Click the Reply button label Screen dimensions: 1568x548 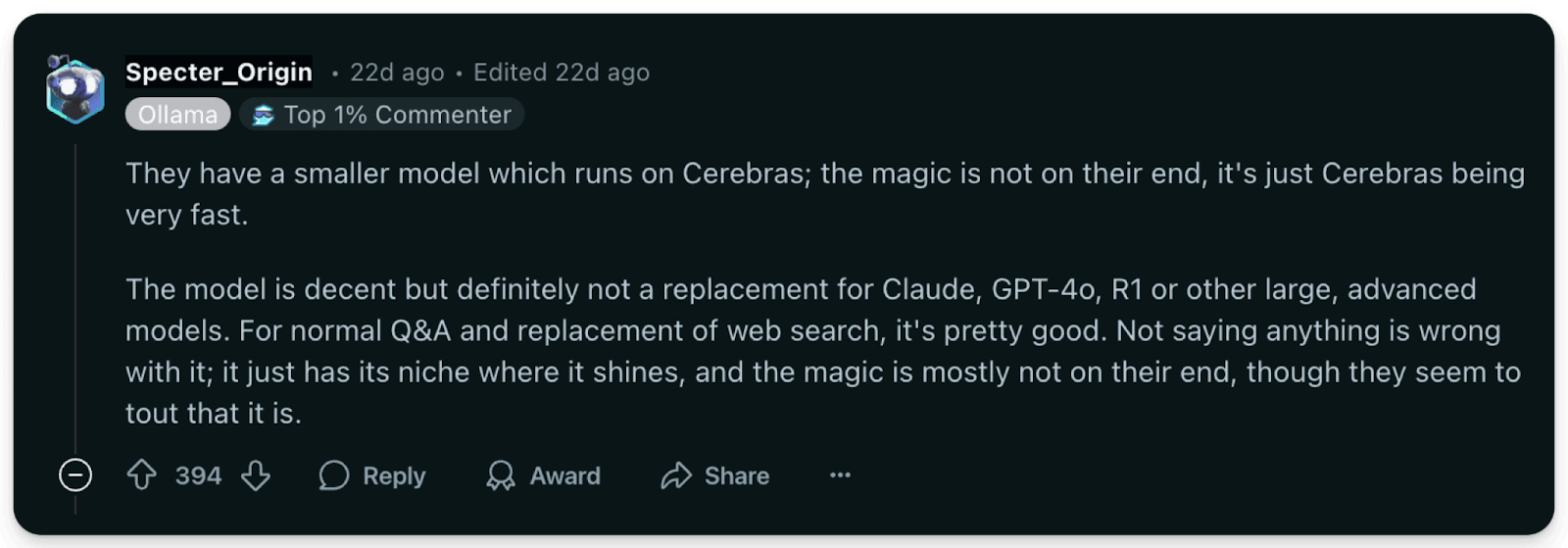tap(394, 475)
